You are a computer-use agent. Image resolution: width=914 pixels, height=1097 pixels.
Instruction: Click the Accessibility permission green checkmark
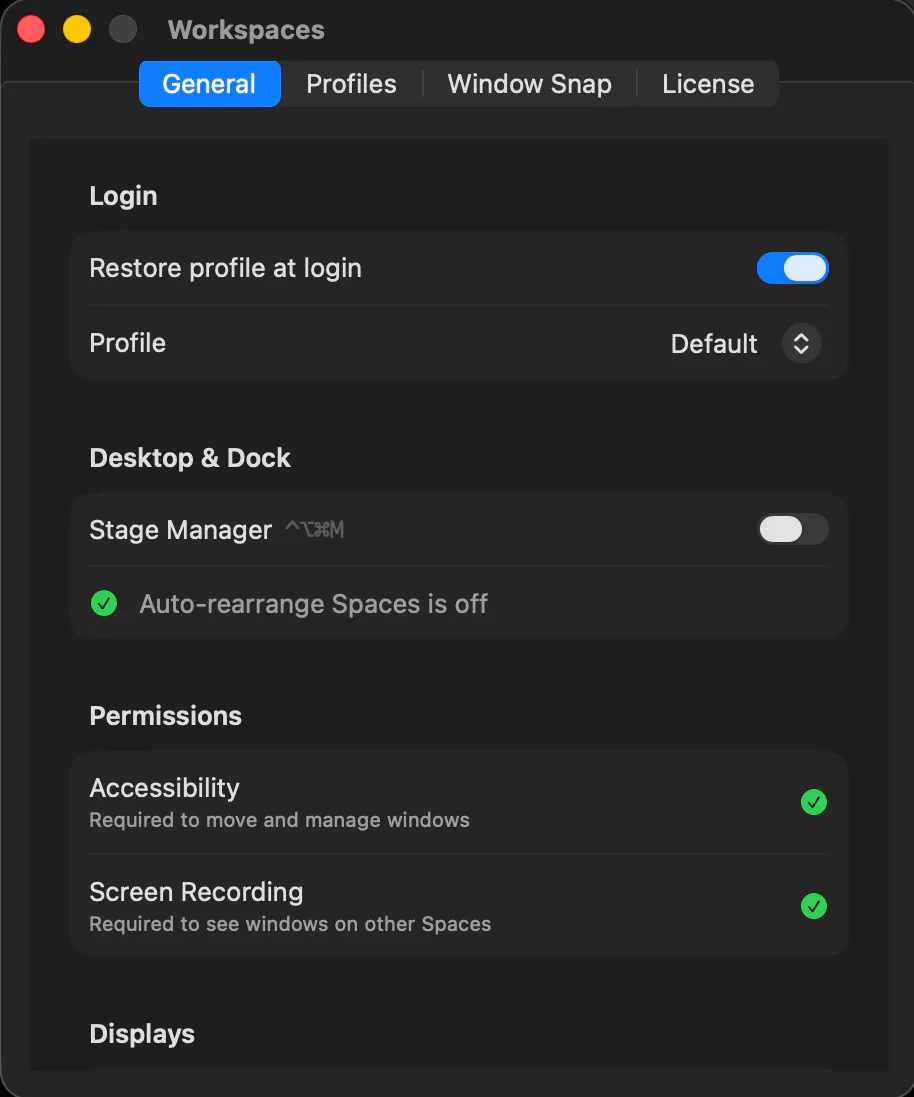point(813,802)
